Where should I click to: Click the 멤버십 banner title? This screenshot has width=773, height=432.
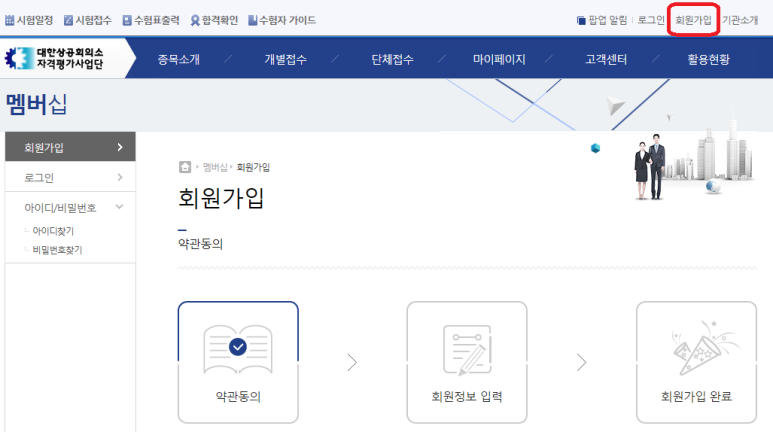pyautogui.click(x=36, y=104)
